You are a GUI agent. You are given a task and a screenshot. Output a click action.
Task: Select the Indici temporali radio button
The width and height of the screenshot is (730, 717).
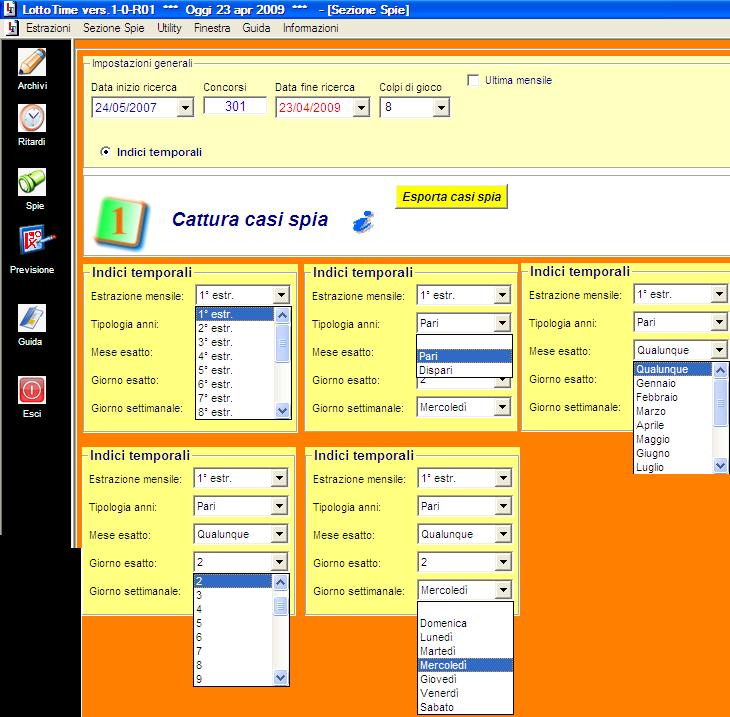point(106,152)
